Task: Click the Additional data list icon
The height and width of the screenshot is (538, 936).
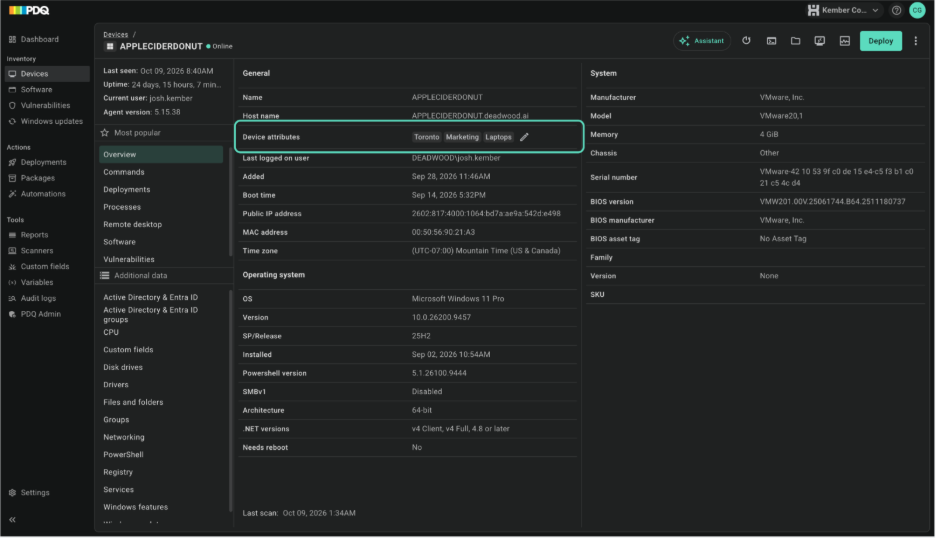Action: pyautogui.click(x=105, y=275)
